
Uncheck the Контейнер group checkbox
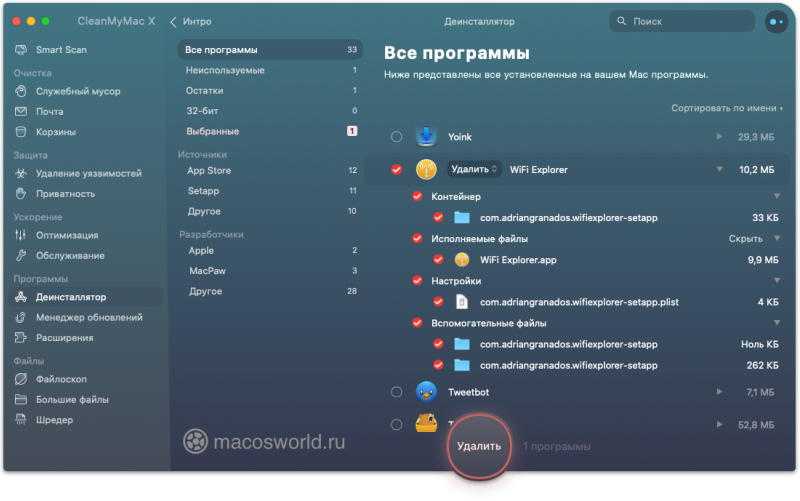[x=417, y=196]
